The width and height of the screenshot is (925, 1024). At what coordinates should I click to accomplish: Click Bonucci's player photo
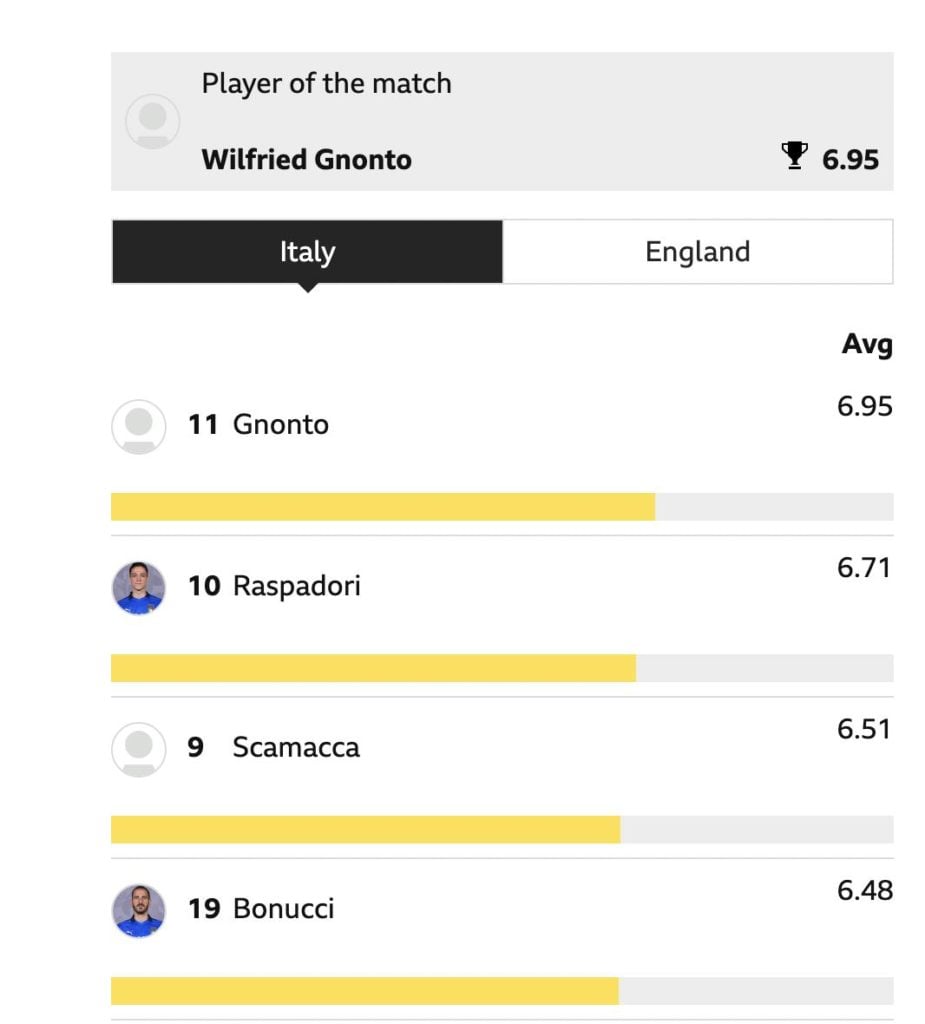point(138,910)
